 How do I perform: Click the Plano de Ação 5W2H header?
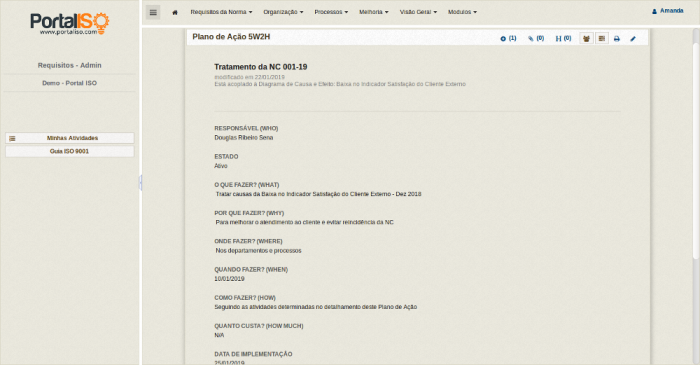click(x=231, y=37)
